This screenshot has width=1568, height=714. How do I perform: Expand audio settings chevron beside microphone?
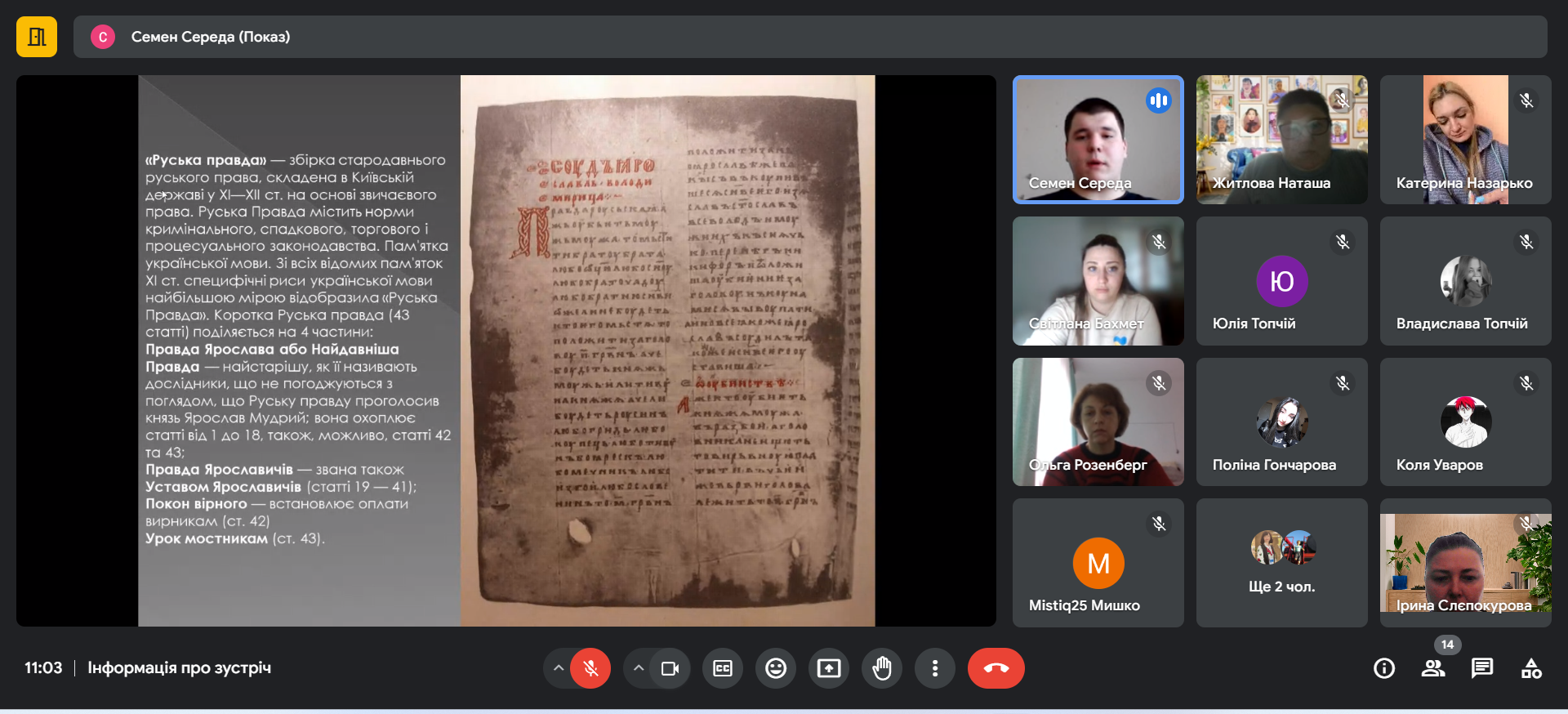(558, 668)
